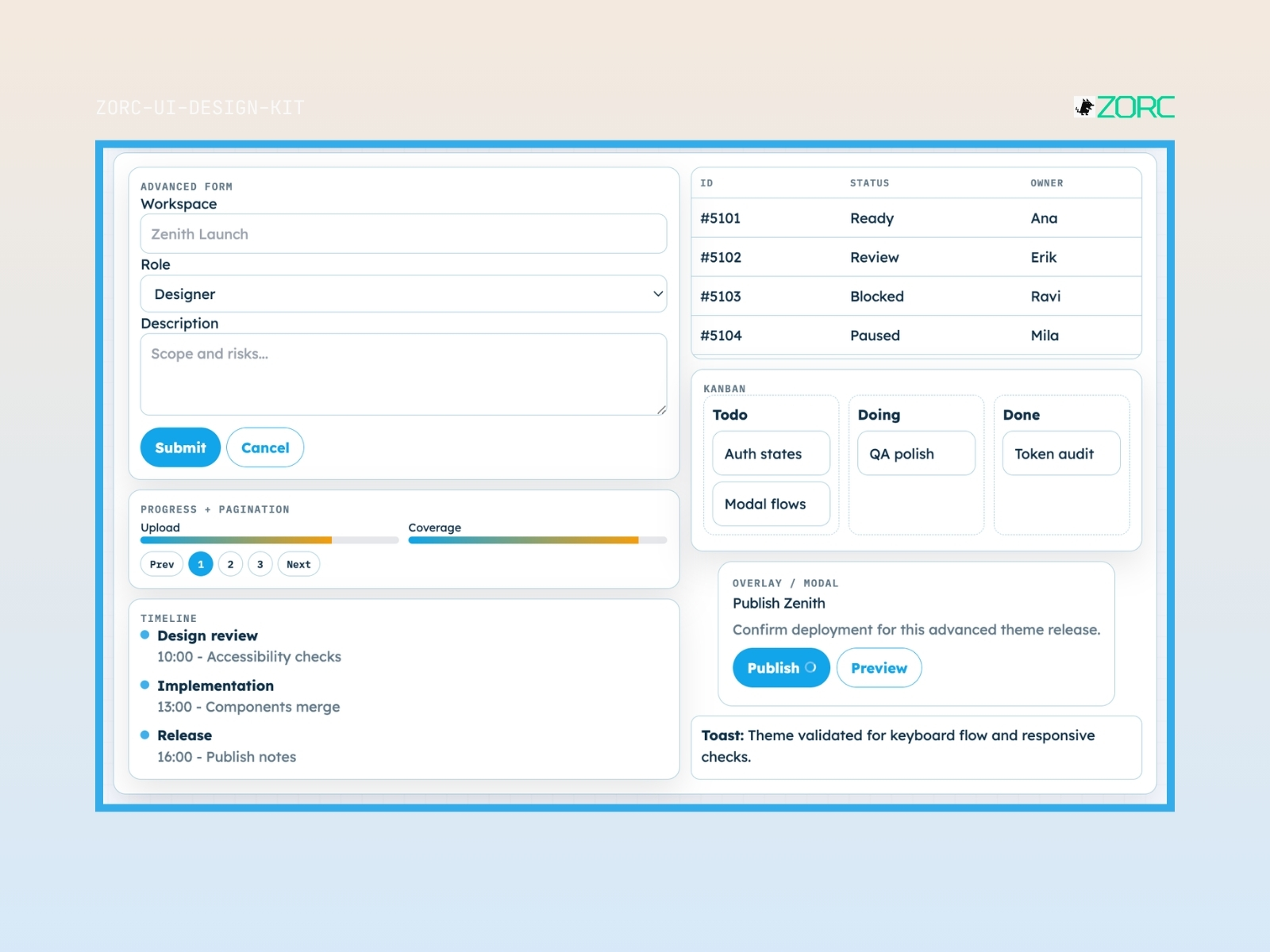This screenshot has width=1270, height=952.
Task: Click the Review status cell
Action: 875,257
